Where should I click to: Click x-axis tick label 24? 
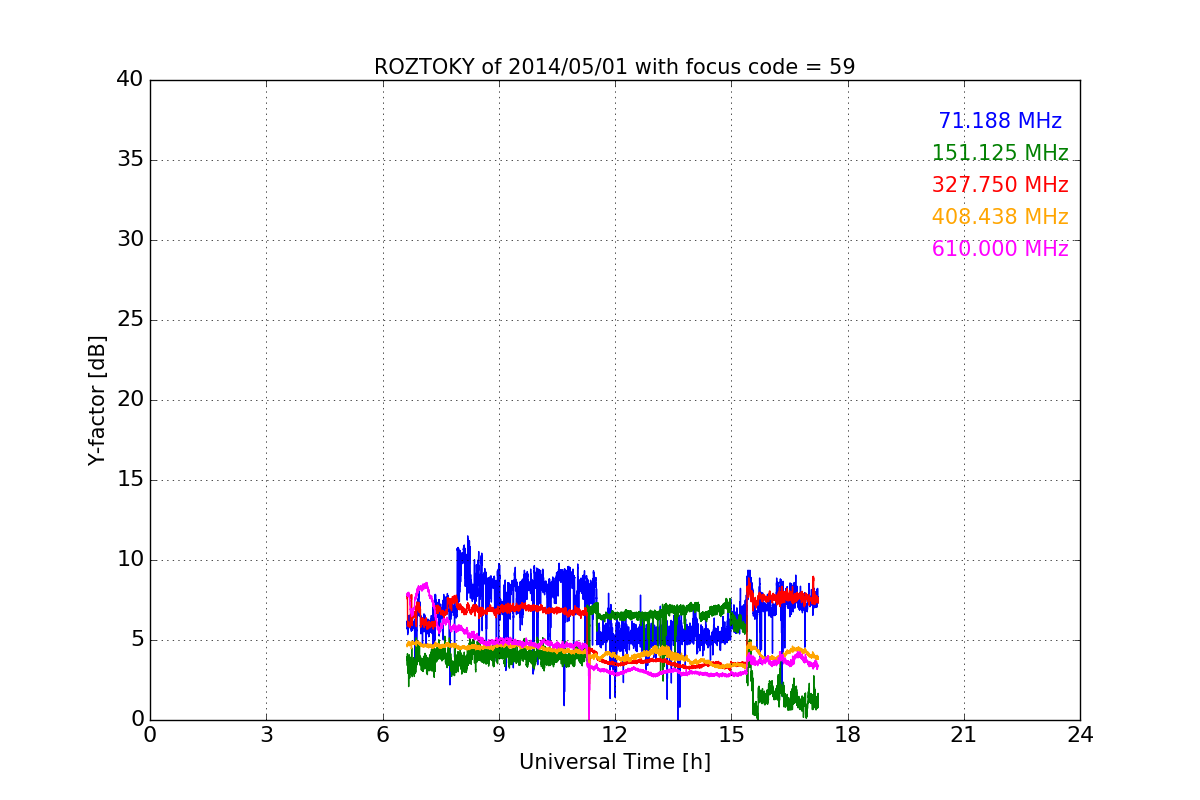tap(1080, 735)
